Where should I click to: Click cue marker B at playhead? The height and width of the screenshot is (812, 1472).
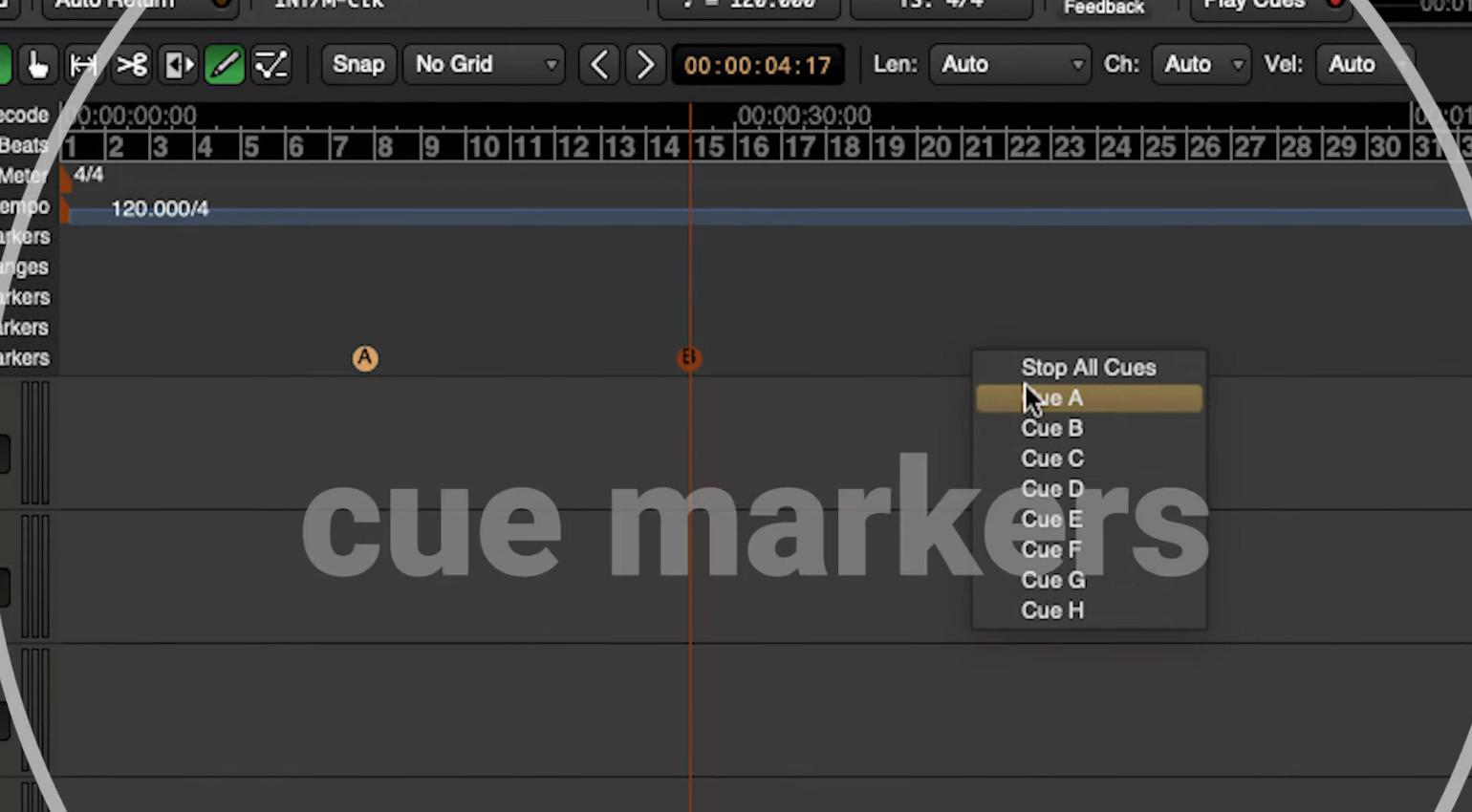(689, 358)
